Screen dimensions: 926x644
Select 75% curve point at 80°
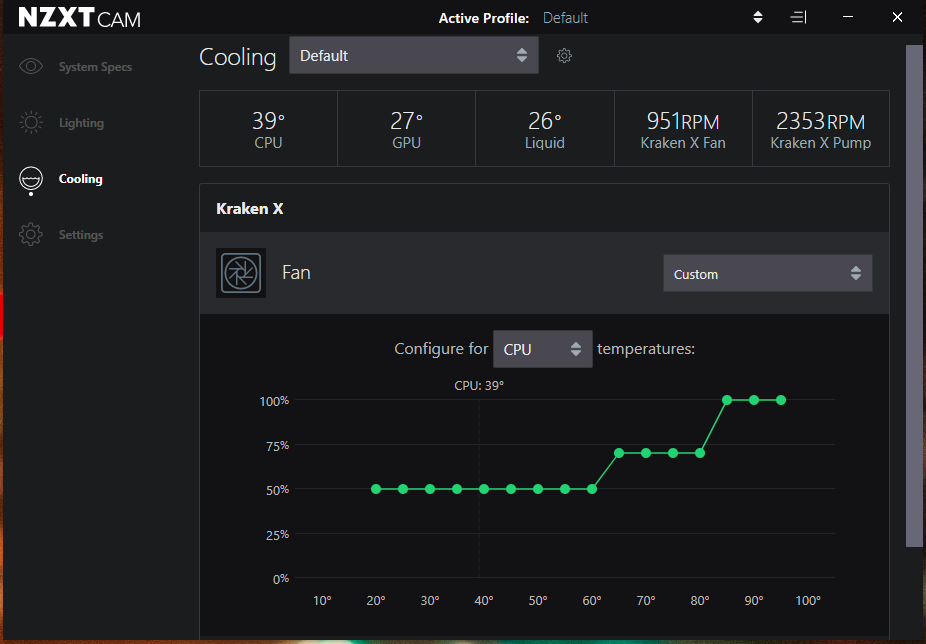coord(700,453)
